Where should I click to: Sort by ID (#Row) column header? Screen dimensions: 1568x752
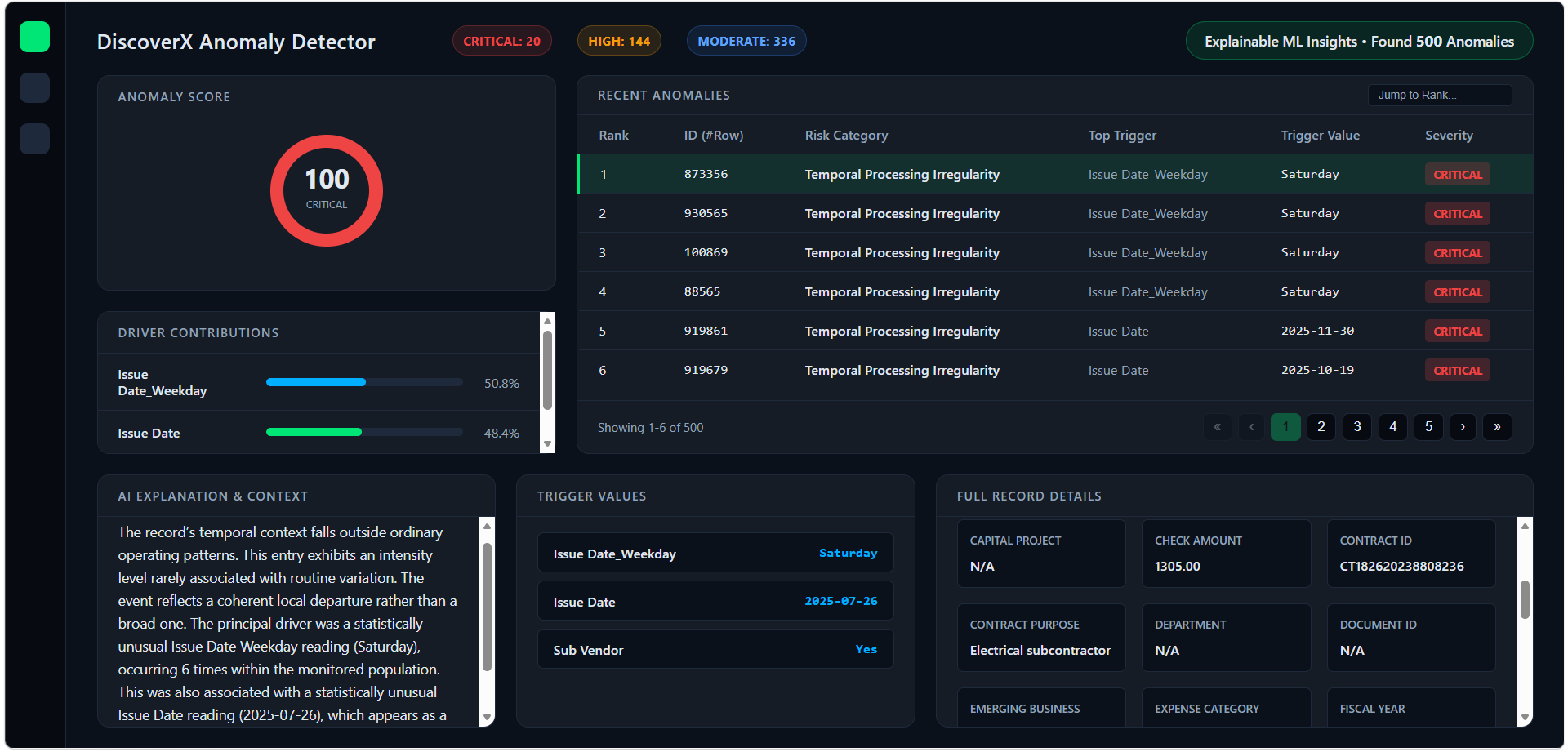pos(714,136)
